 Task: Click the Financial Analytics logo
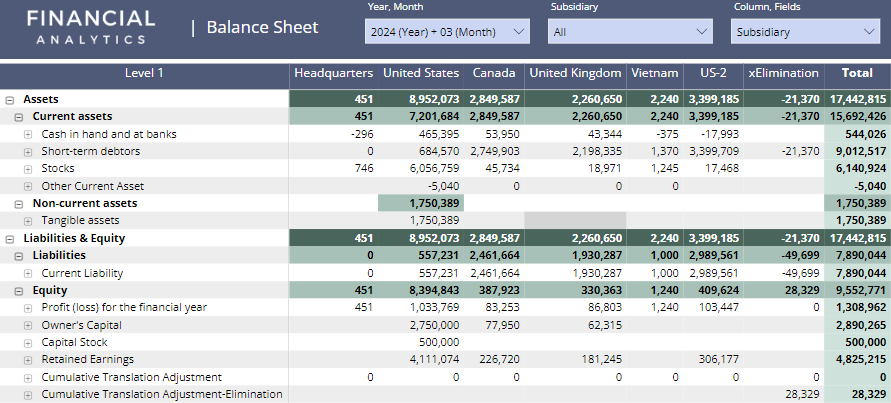click(x=91, y=27)
